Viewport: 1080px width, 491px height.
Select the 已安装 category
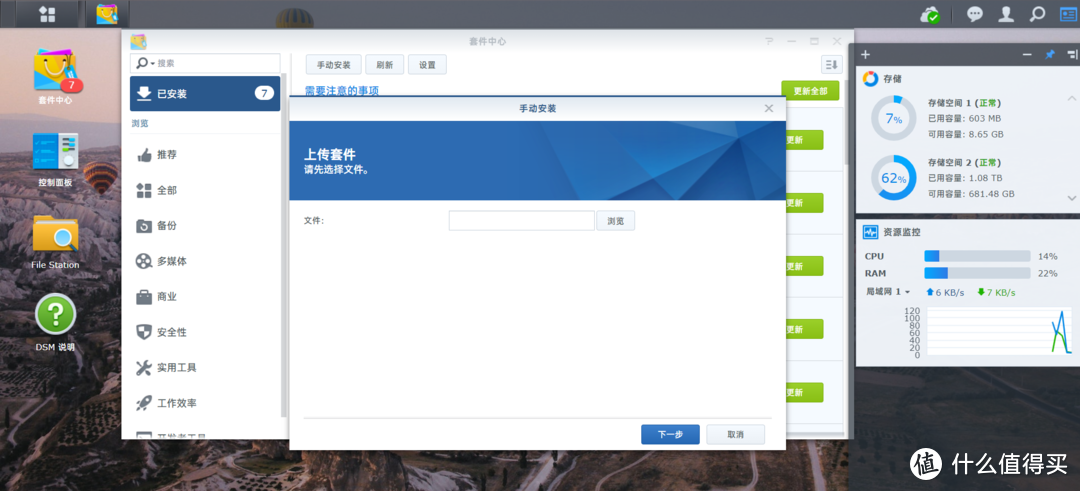(205, 94)
